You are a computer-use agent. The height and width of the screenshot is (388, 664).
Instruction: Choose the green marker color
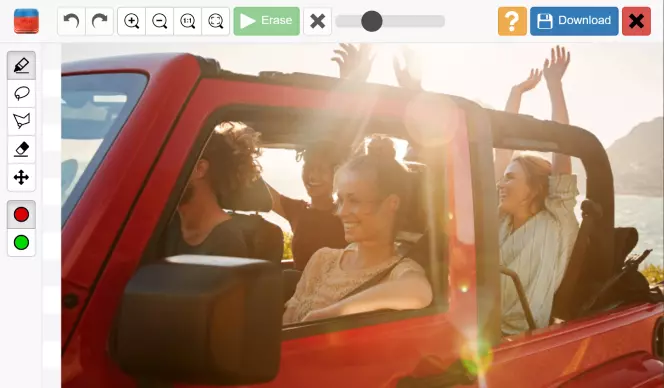pyautogui.click(x=21, y=243)
